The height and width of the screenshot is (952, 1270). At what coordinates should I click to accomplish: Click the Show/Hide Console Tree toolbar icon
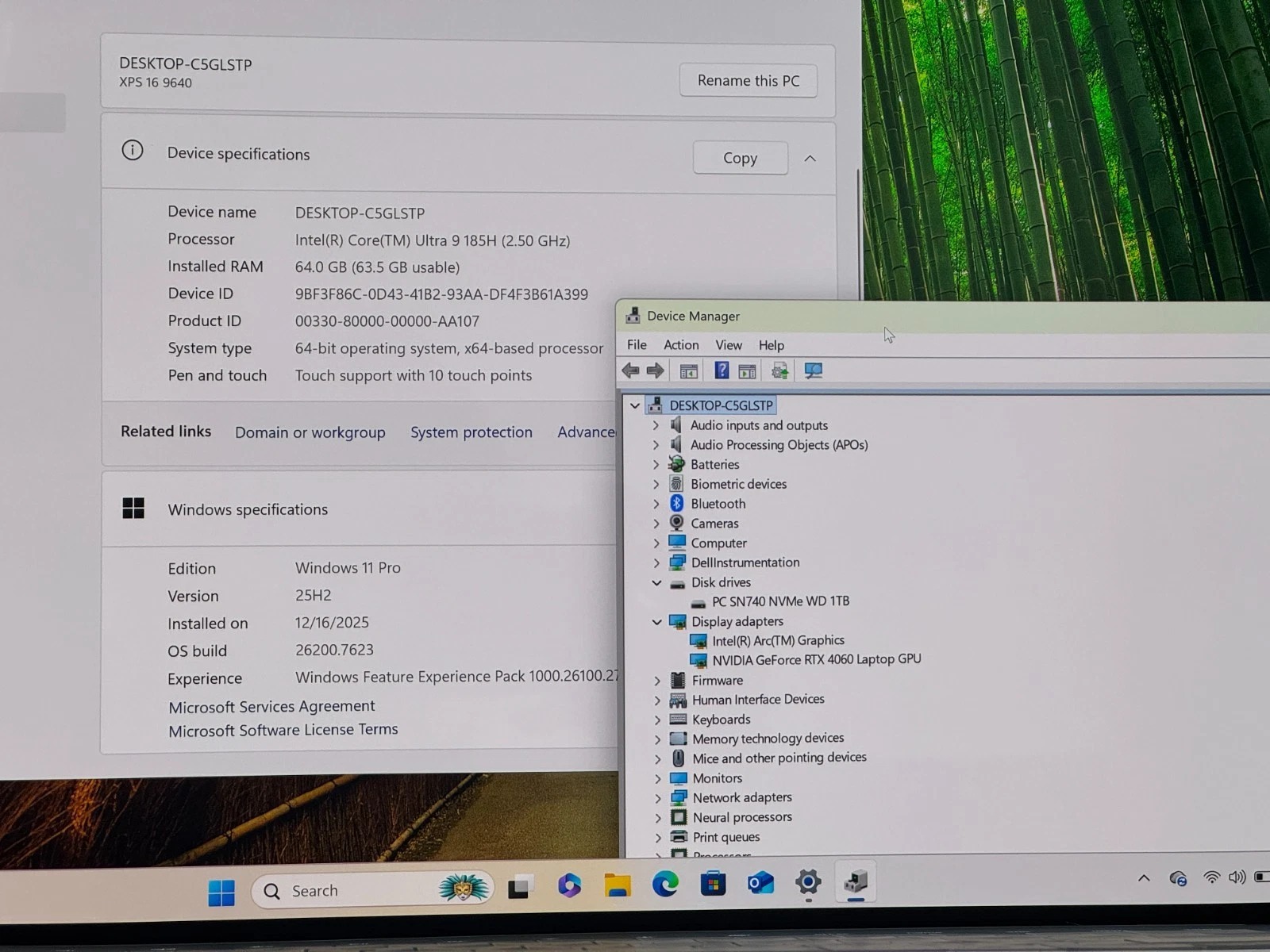coord(688,370)
